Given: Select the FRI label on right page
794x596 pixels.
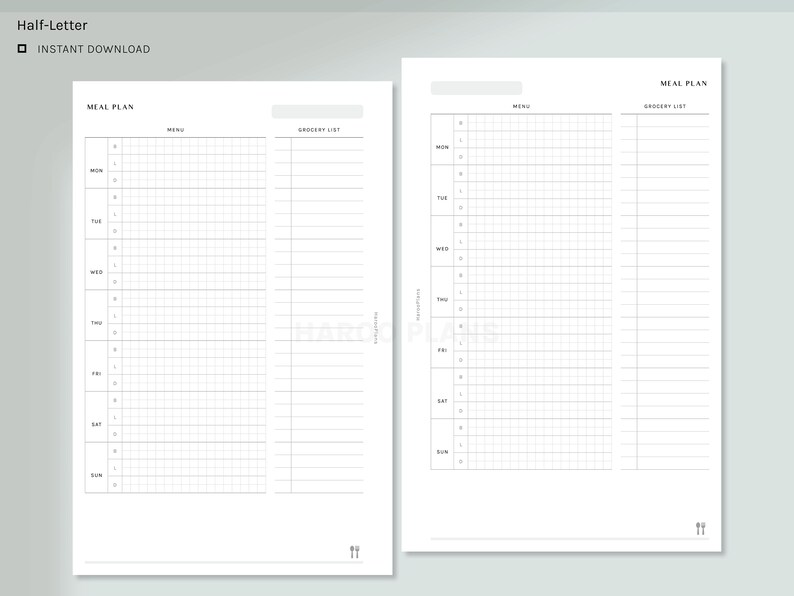Looking at the screenshot, I should coord(443,350).
